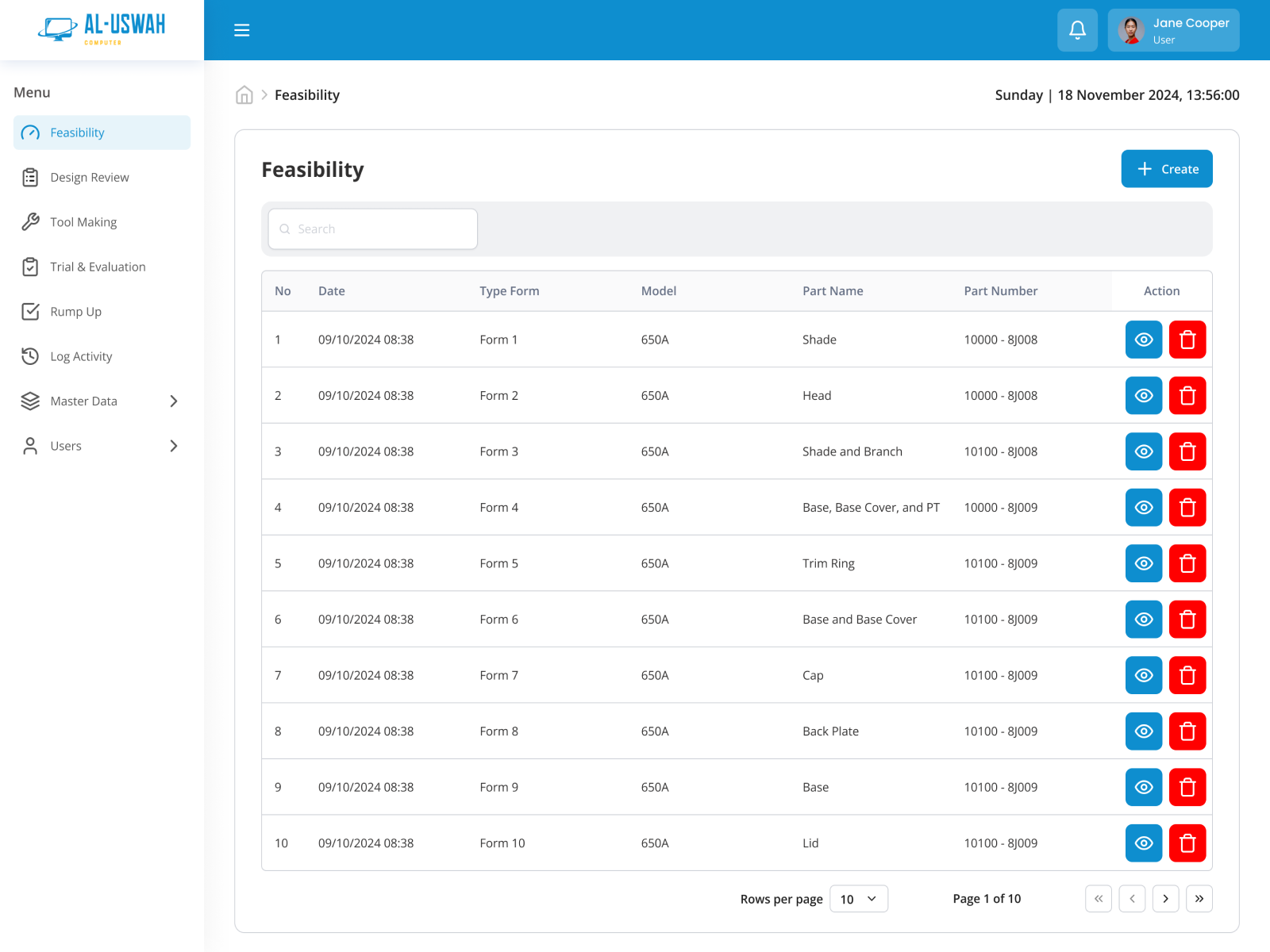This screenshot has height=952, width=1270.
Task: Open the Feasibility breadcrumb link
Action: click(x=307, y=94)
